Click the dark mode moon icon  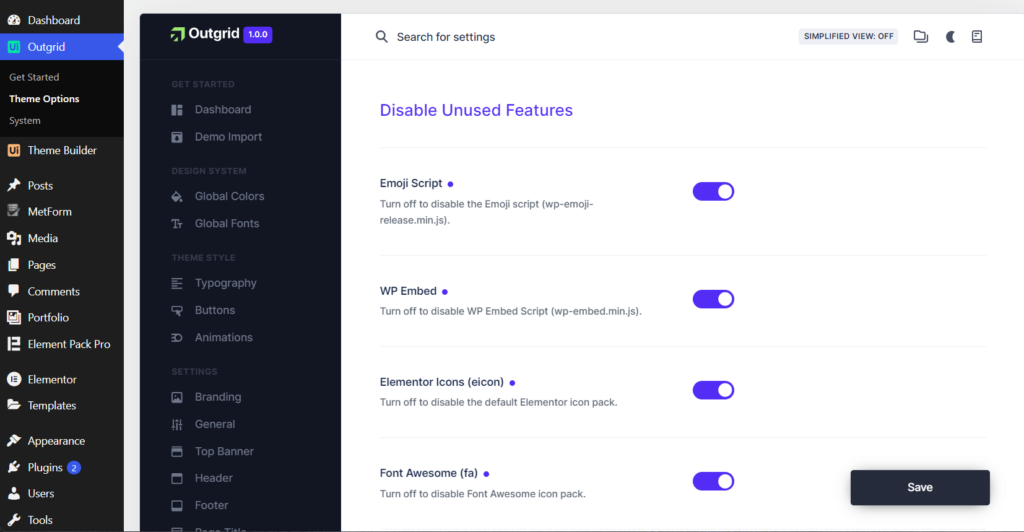[x=950, y=37]
